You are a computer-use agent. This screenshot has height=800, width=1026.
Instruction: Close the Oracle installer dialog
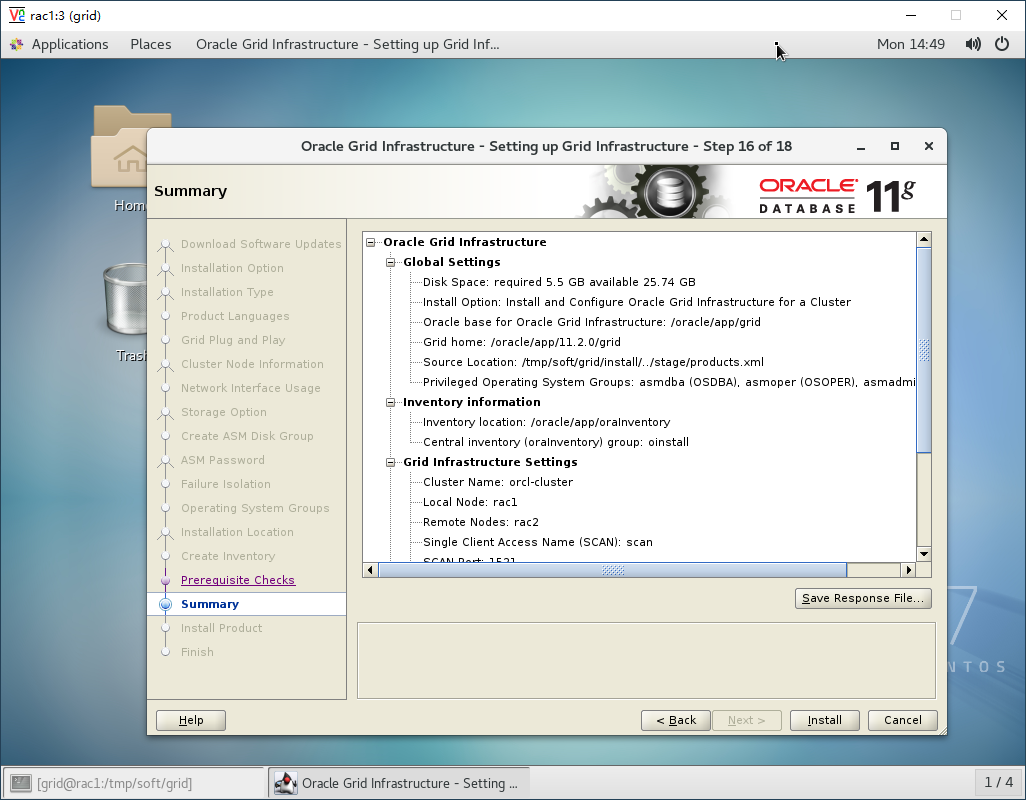[x=929, y=146]
